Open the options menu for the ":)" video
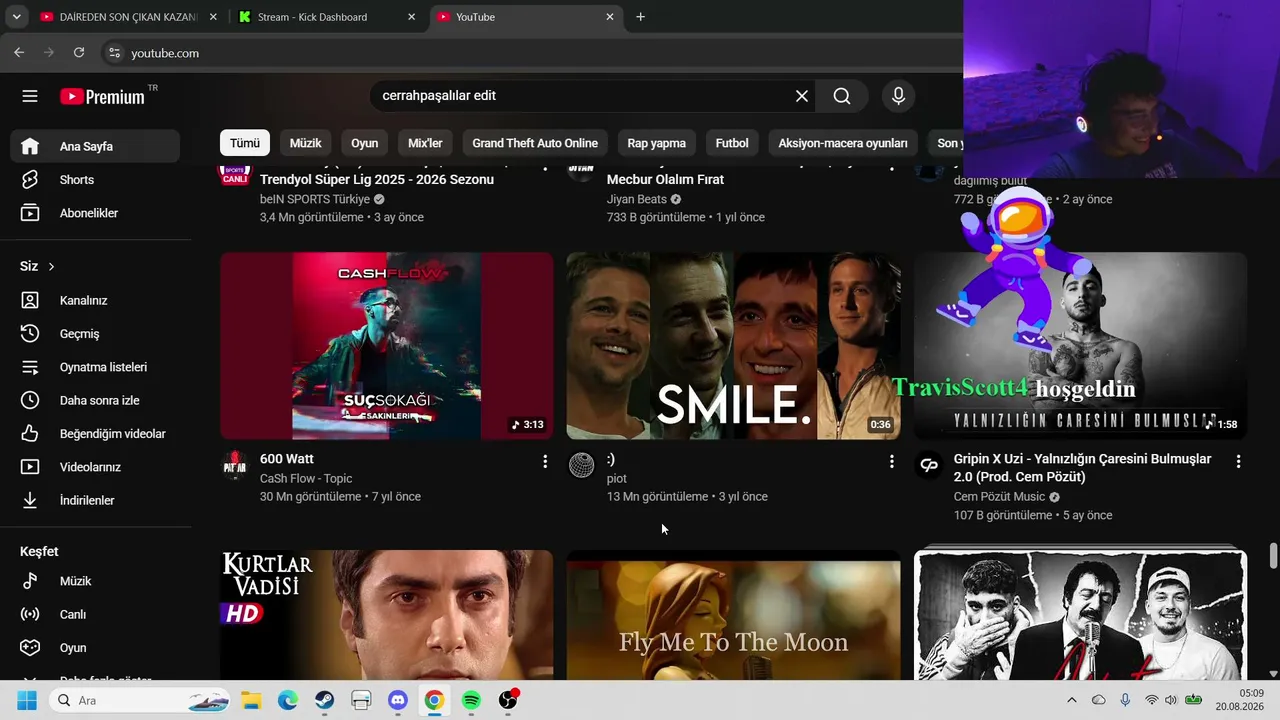This screenshot has width=1280, height=720. pyautogui.click(x=892, y=461)
